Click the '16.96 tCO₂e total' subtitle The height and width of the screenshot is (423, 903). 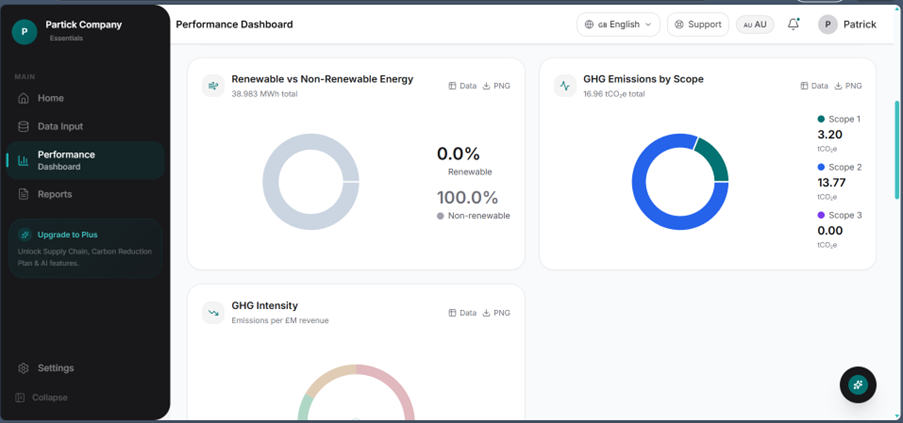(614, 94)
